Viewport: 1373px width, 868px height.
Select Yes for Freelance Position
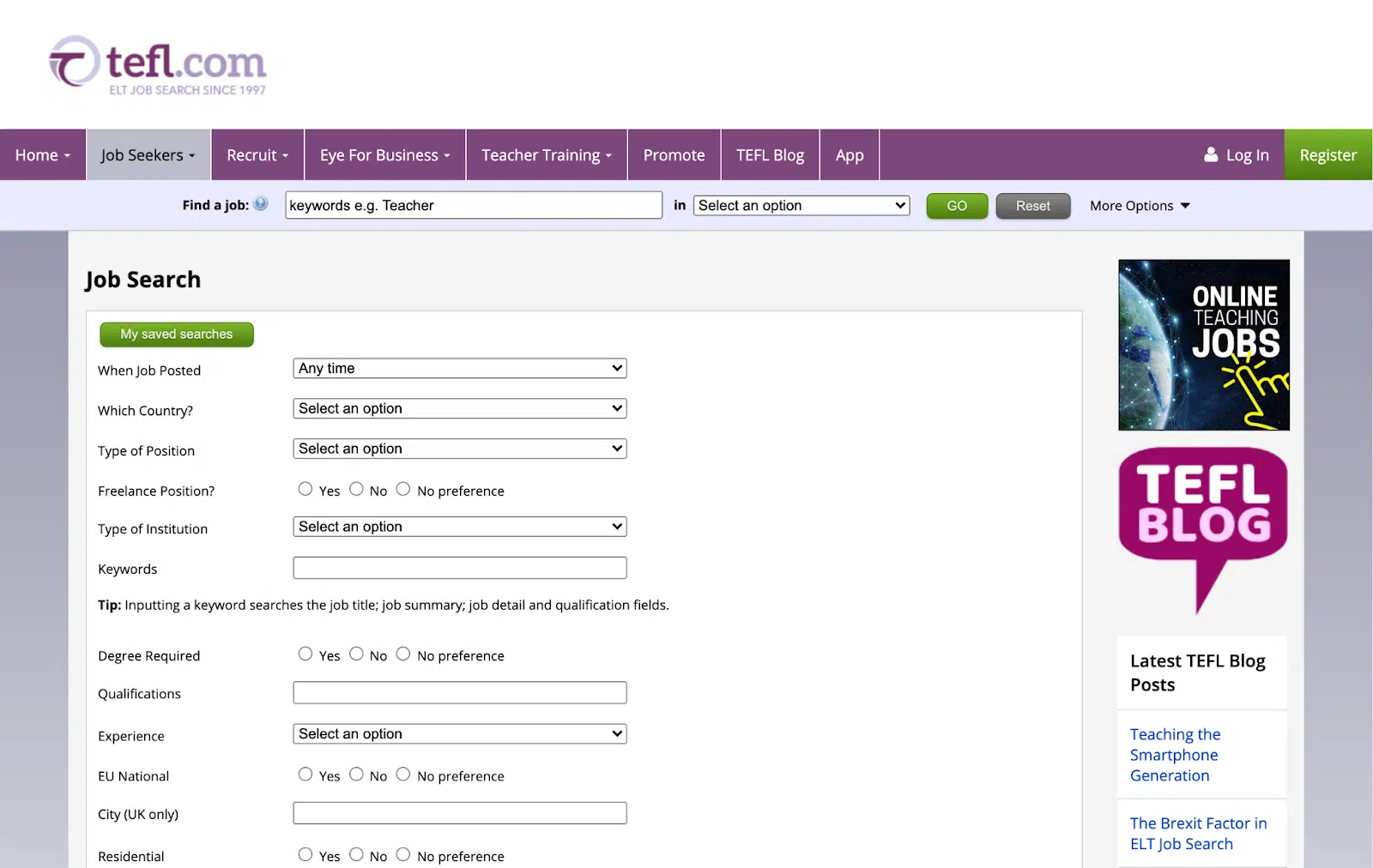[305, 489]
